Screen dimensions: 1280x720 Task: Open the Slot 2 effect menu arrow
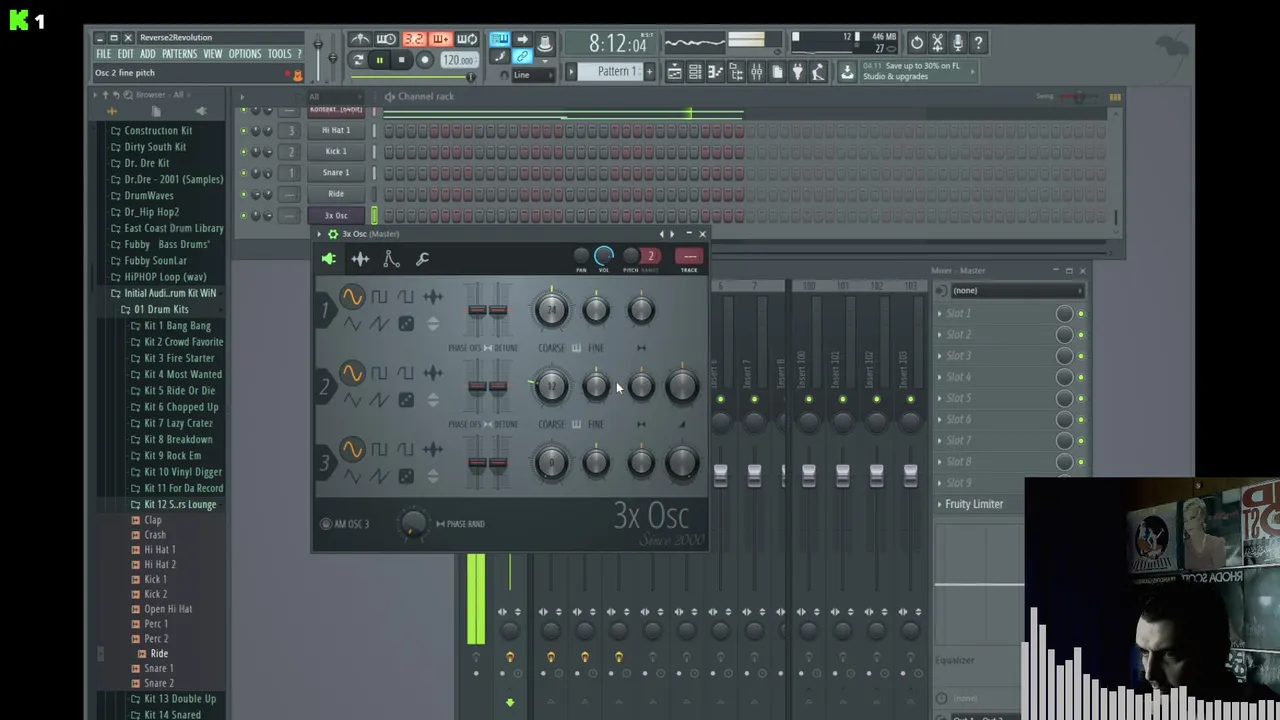pos(940,335)
